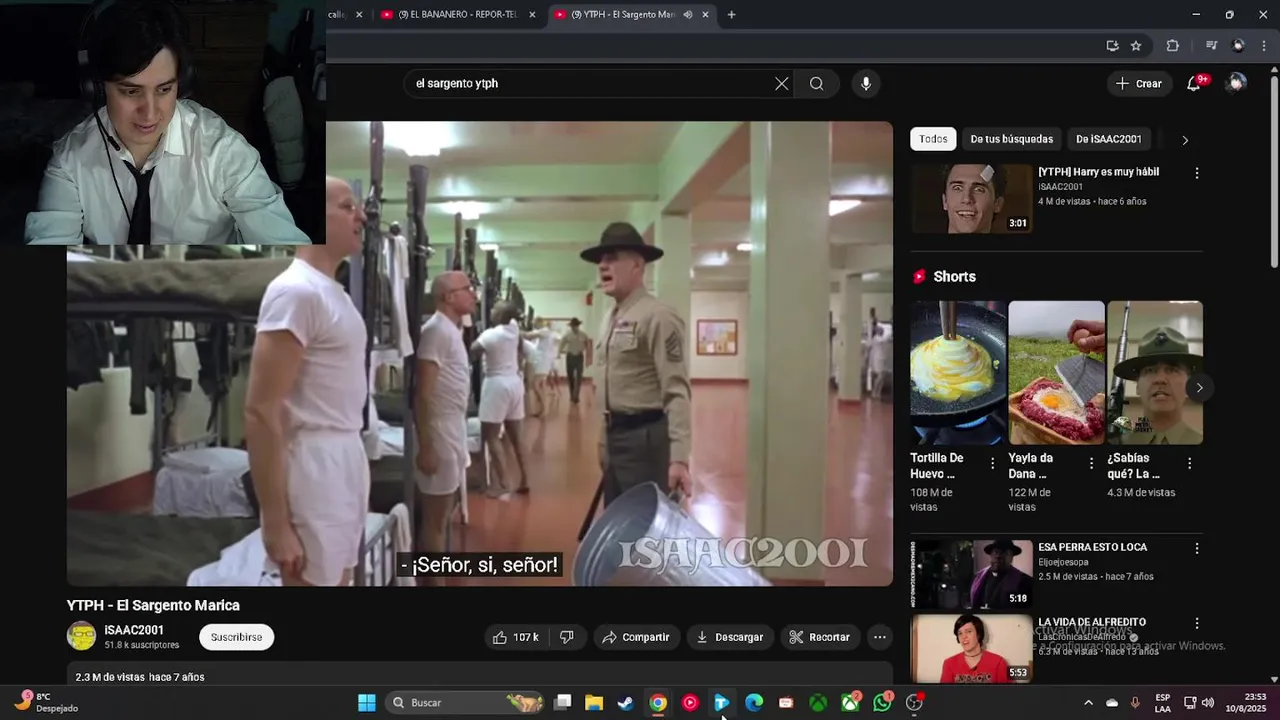Open the Chrome three-dot menu
The height and width of the screenshot is (720, 1280).
(x=1264, y=45)
